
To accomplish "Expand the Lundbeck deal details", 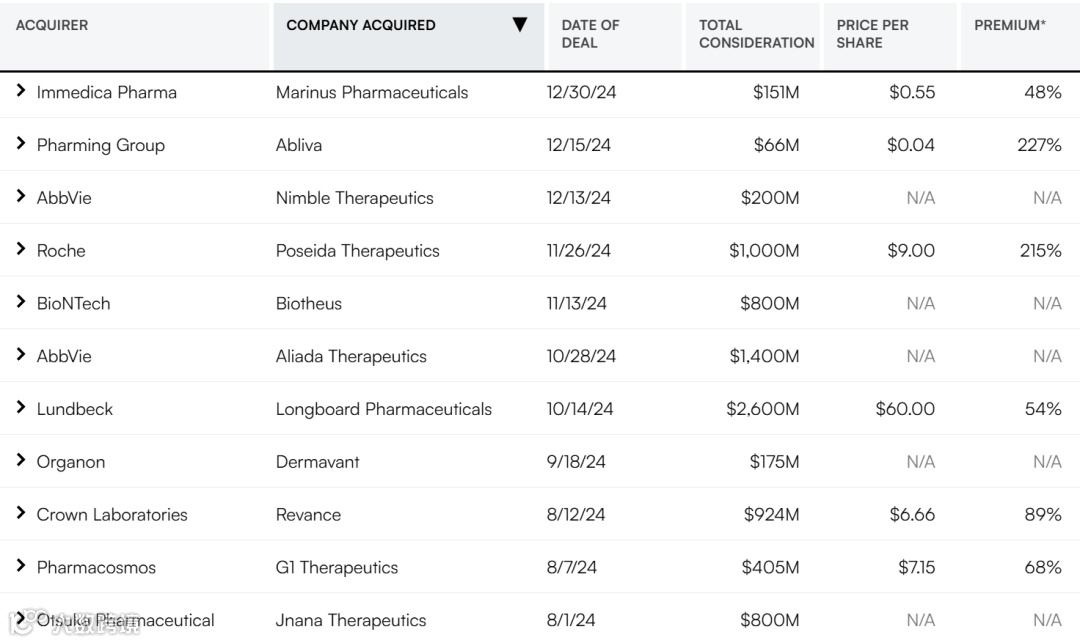I will [20, 408].
